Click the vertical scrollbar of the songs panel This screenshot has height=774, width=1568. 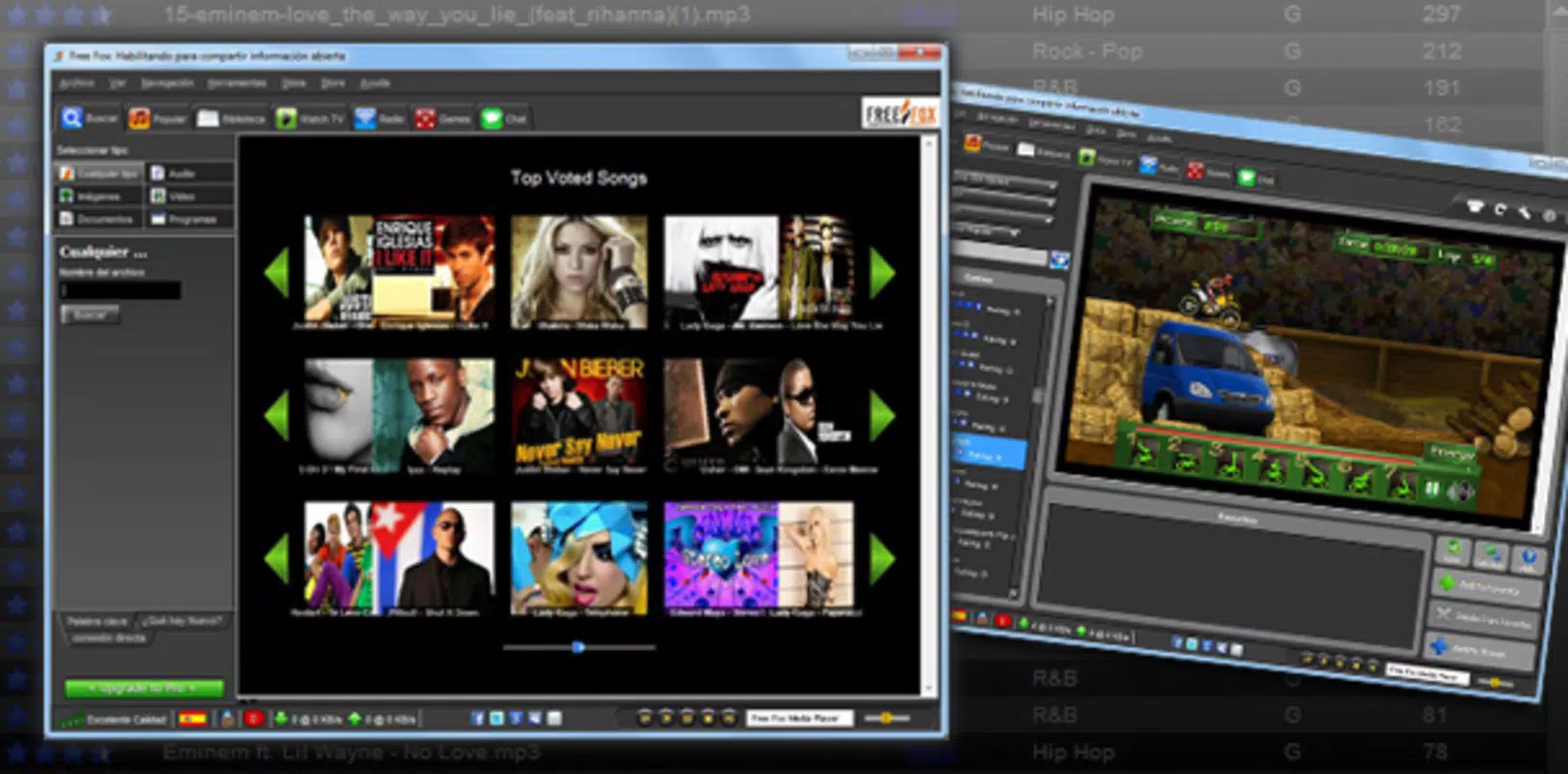(x=928, y=415)
